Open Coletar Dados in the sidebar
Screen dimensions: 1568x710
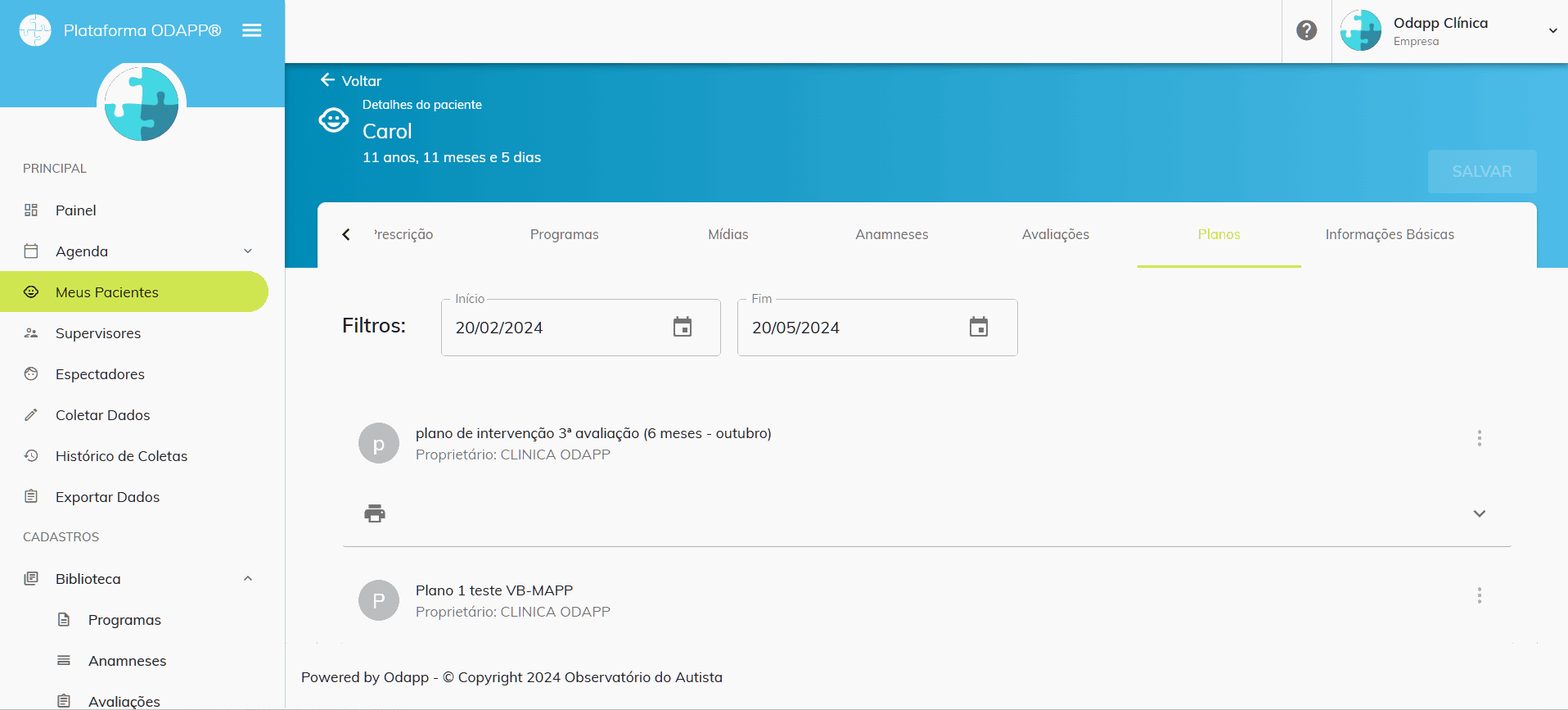134,415
